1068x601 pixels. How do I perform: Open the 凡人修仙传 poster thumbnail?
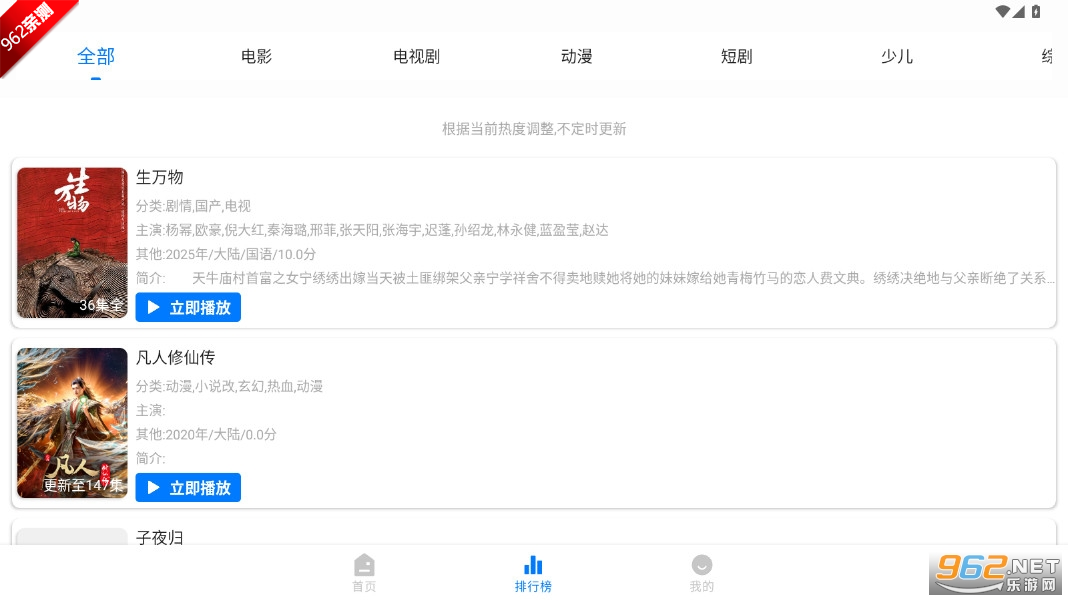(x=72, y=423)
